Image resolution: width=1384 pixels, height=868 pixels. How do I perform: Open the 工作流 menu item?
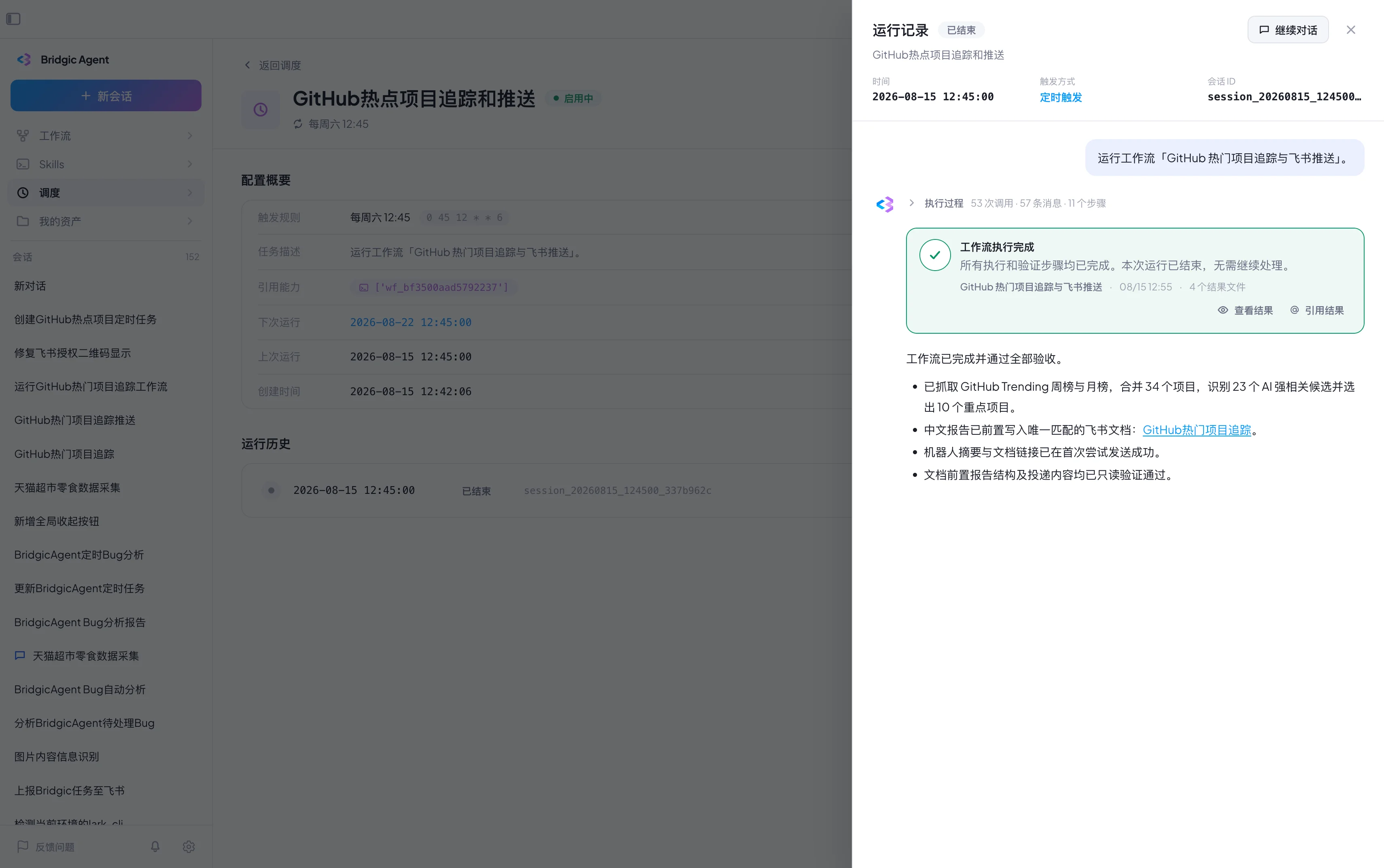pyautogui.click(x=106, y=135)
